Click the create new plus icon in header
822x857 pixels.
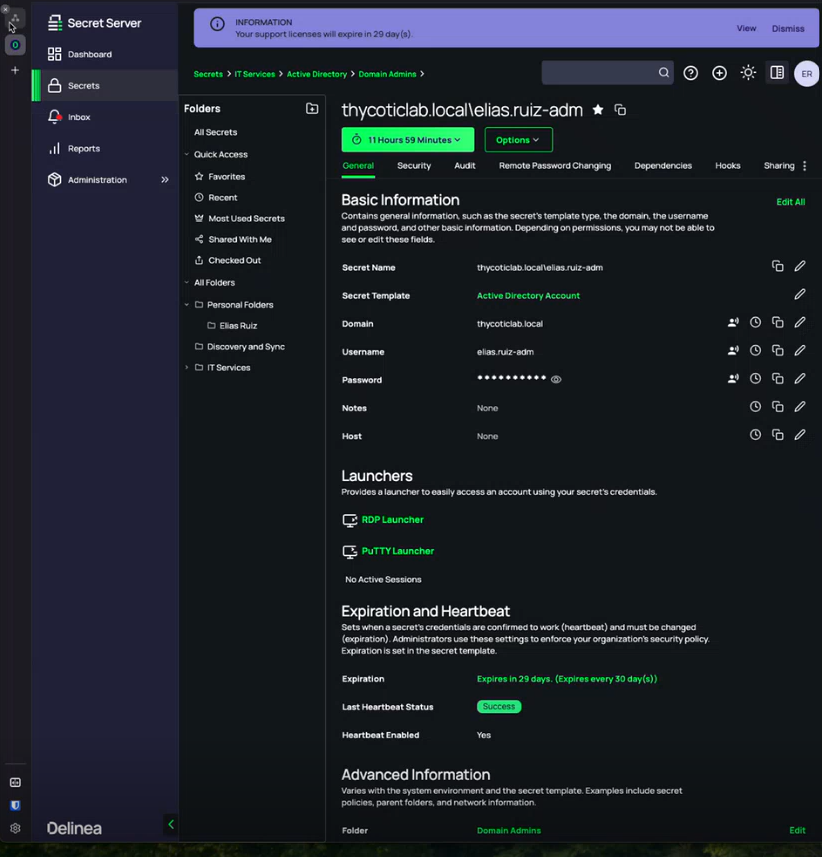click(x=719, y=73)
